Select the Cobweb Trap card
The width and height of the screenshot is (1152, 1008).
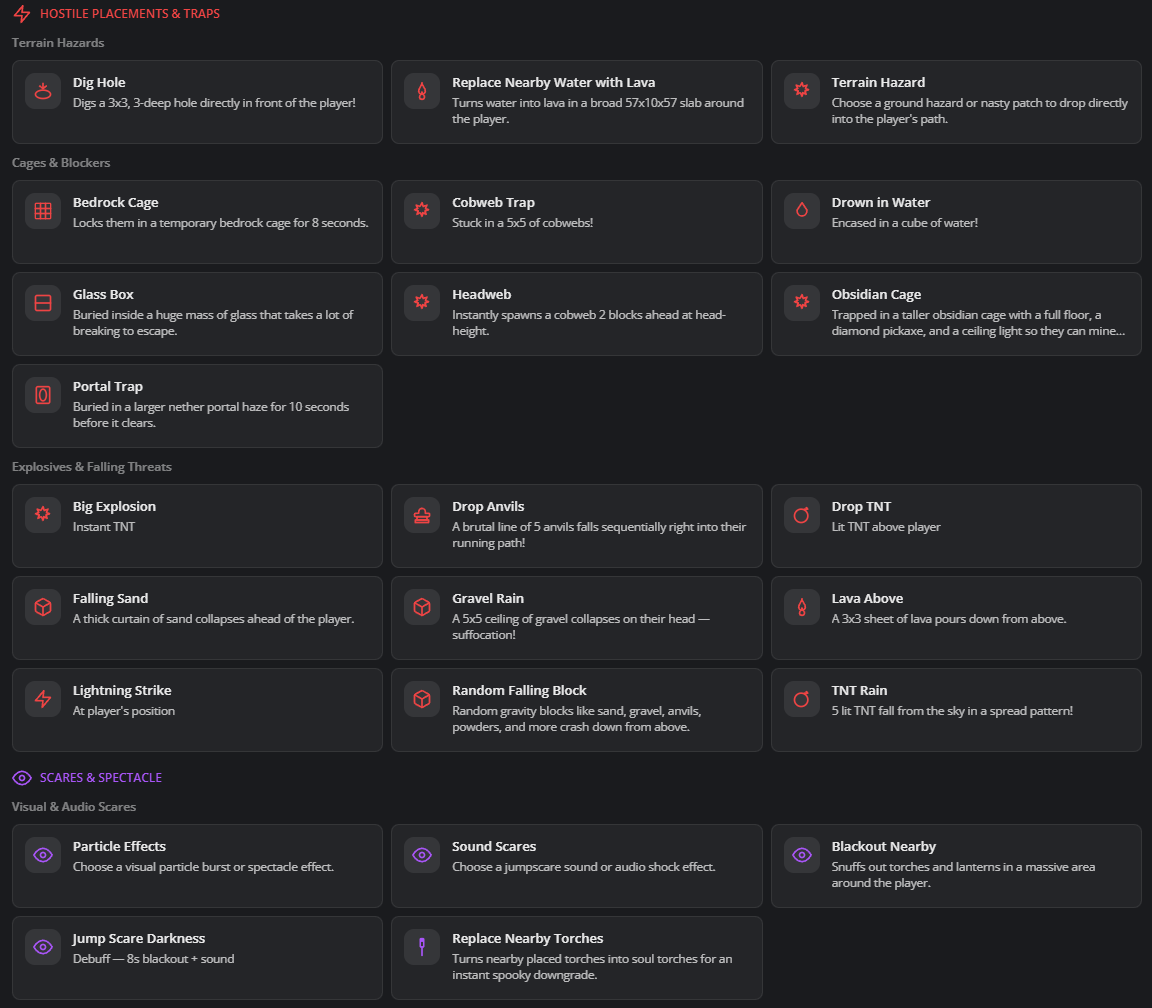tap(577, 222)
